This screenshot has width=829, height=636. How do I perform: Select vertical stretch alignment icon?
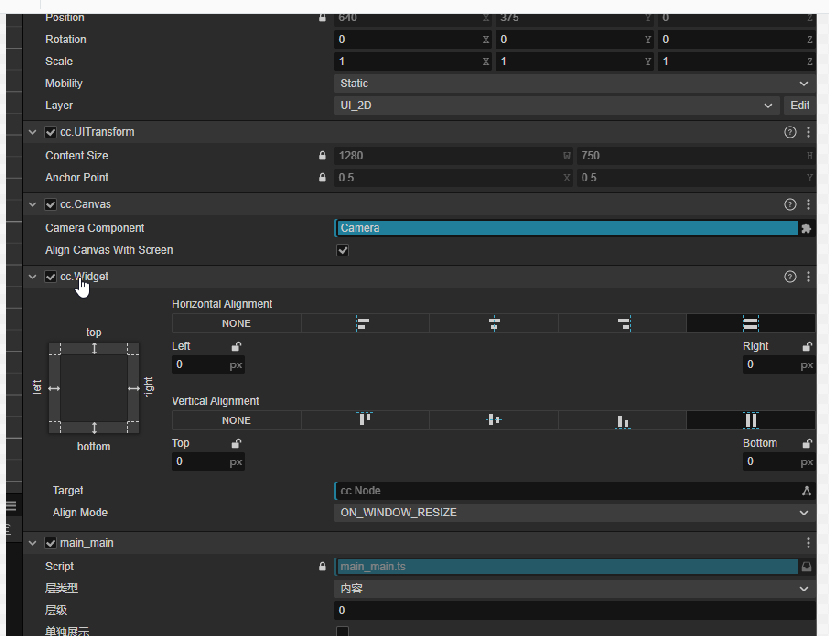(751, 420)
